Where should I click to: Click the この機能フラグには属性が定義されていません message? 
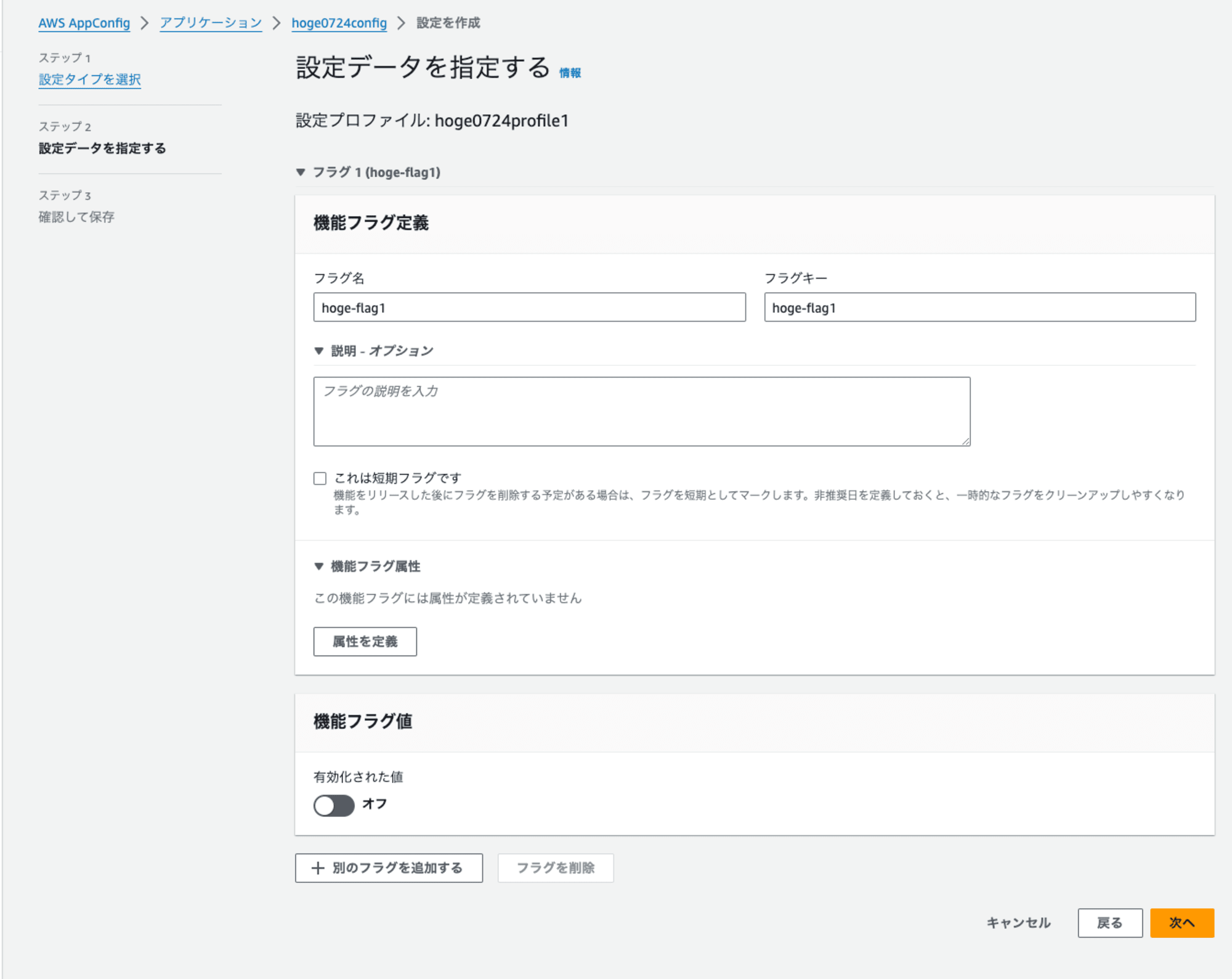click(448, 598)
